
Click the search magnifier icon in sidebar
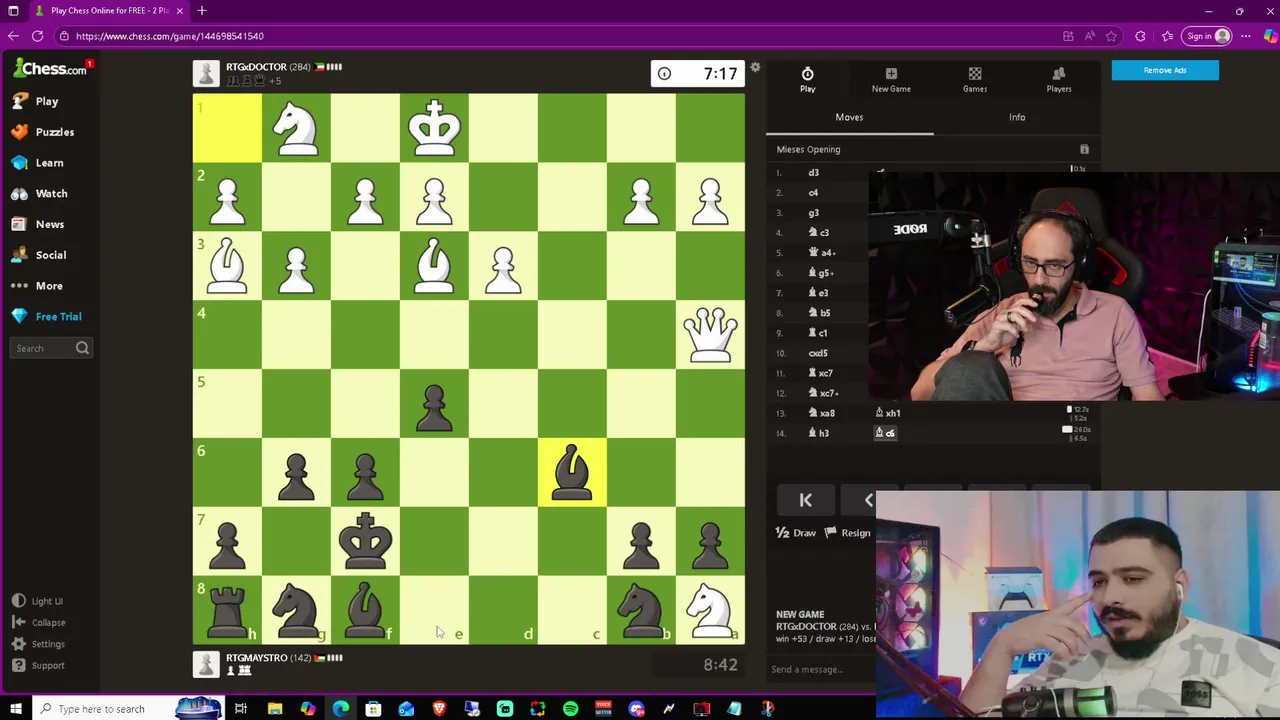(83, 348)
